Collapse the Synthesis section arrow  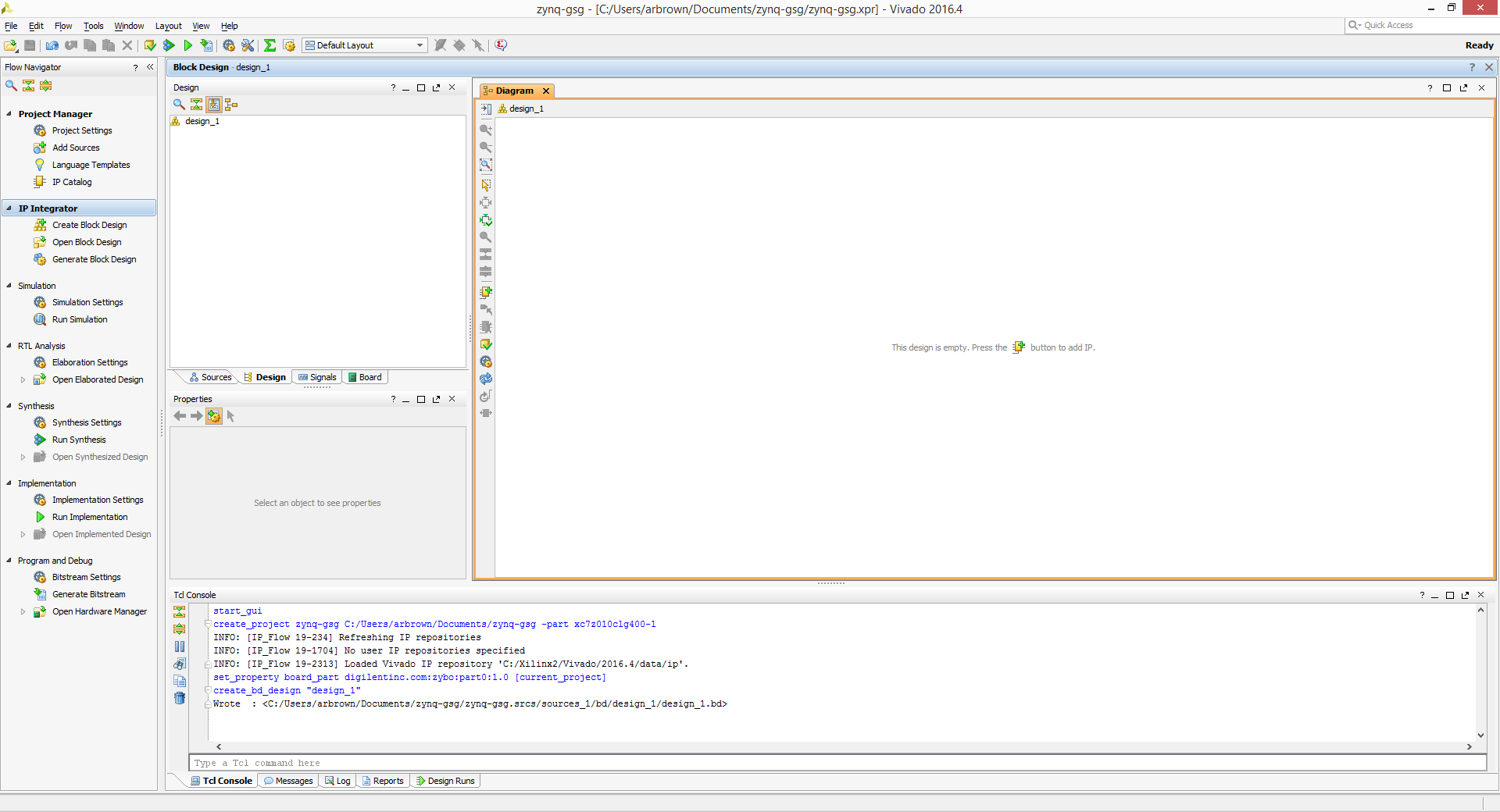coord(9,406)
